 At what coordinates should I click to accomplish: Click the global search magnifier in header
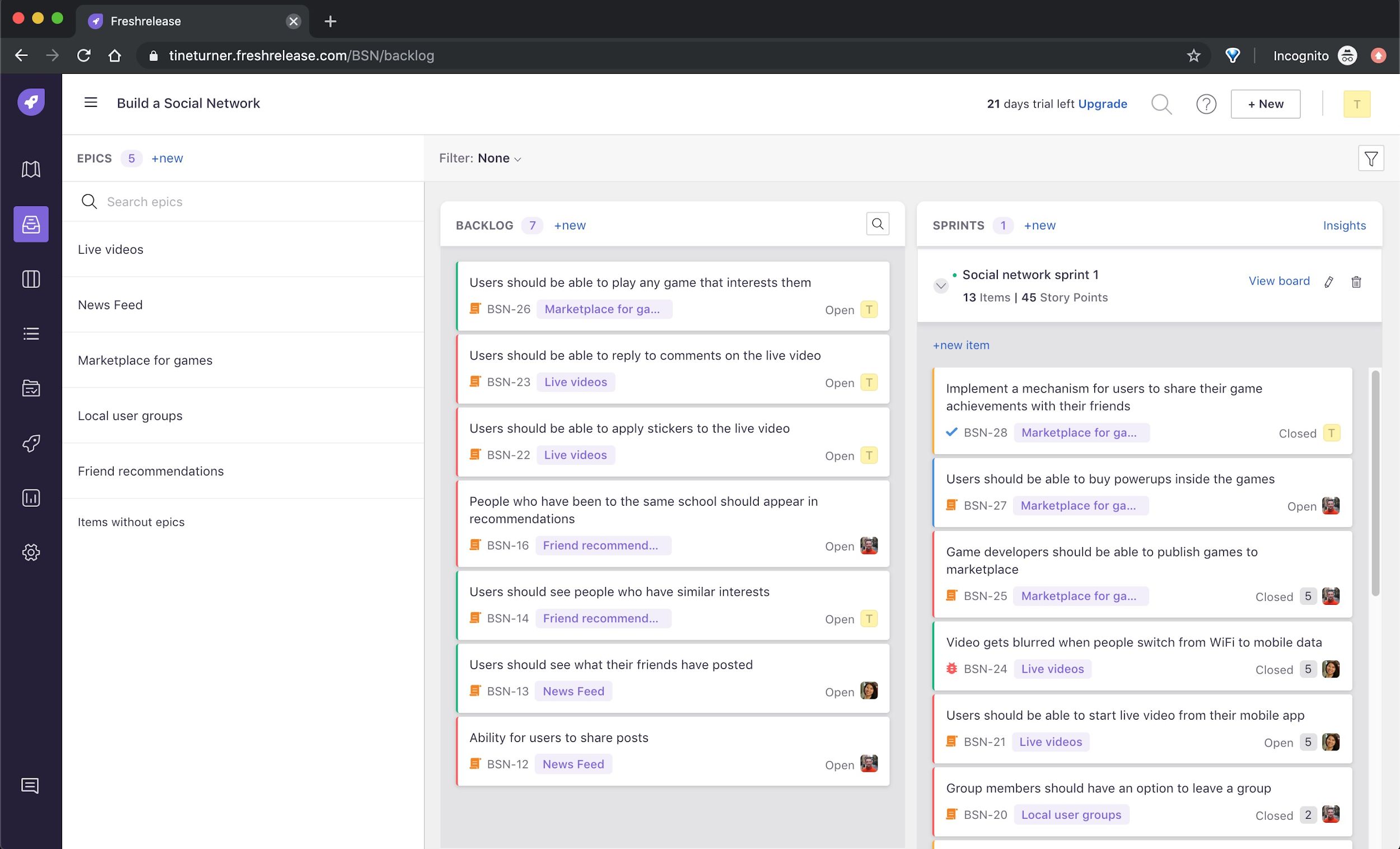1161,104
